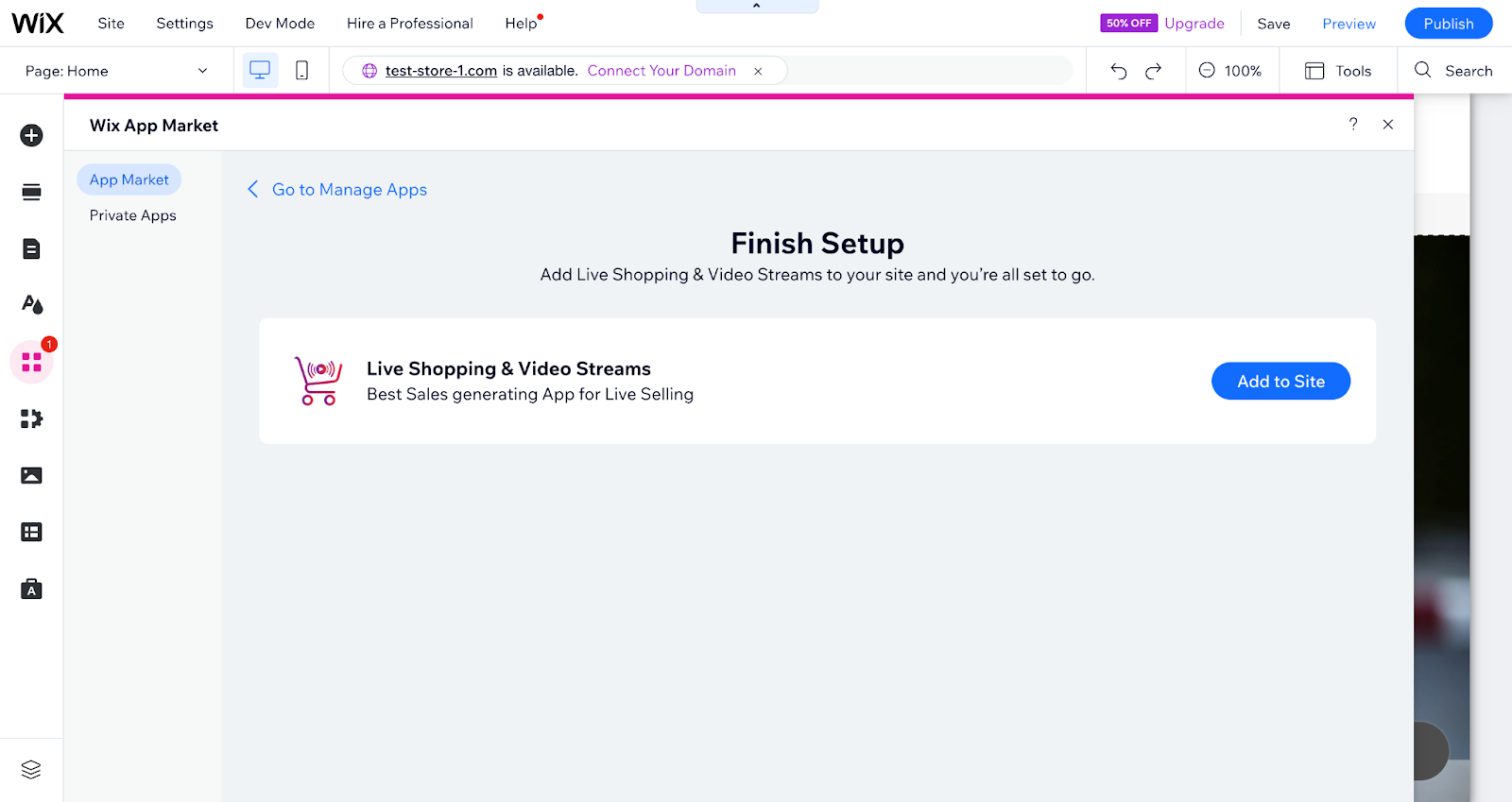The width and height of the screenshot is (1512, 802).
Task: Select Private Apps tab
Action: click(x=133, y=215)
